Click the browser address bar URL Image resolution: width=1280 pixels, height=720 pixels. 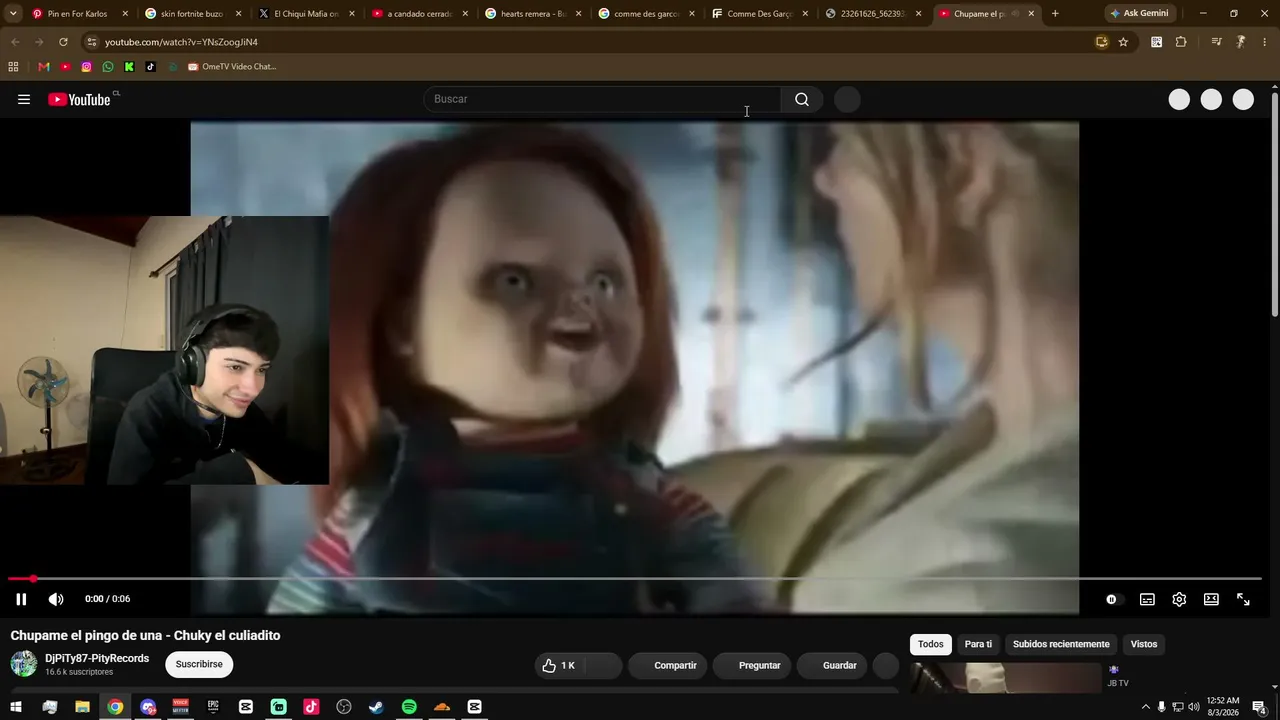tap(181, 42)
